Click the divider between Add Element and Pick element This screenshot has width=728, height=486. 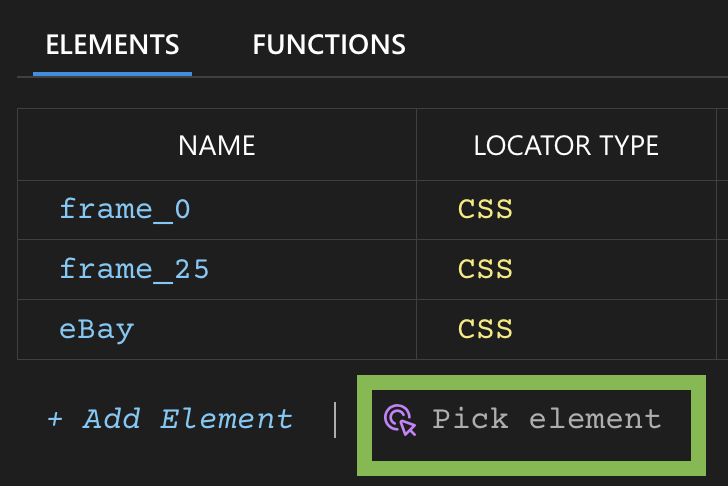pyautogui.click(x=335, y=419)
